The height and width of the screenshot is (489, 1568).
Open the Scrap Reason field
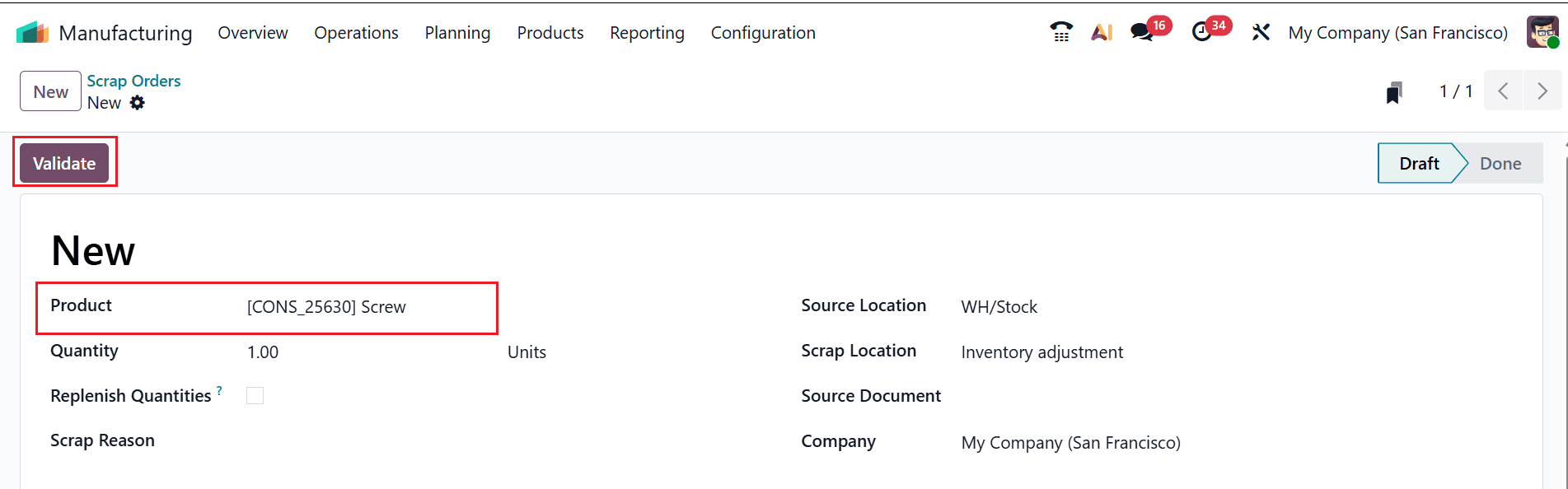(x=371, y=441)
